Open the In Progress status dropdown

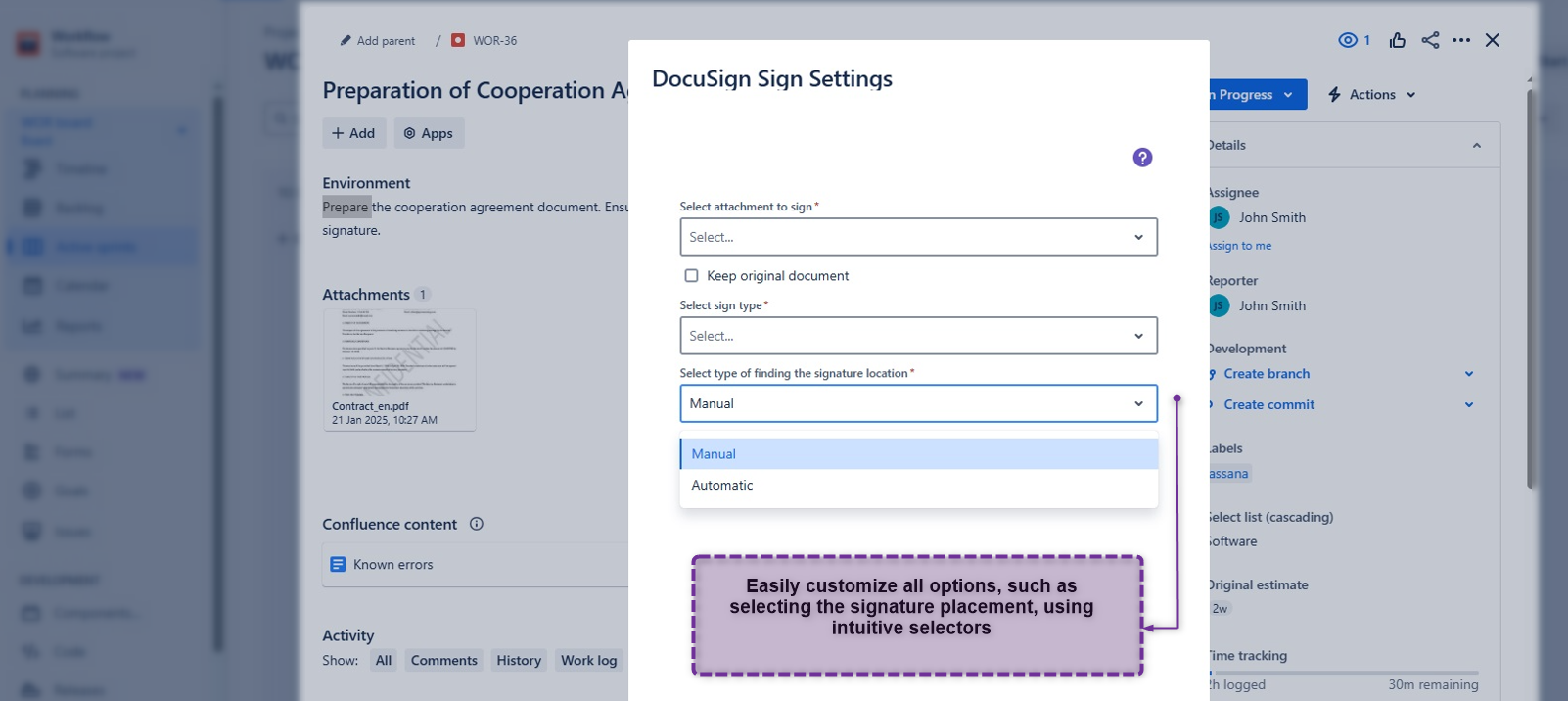tap(1258, 95)
